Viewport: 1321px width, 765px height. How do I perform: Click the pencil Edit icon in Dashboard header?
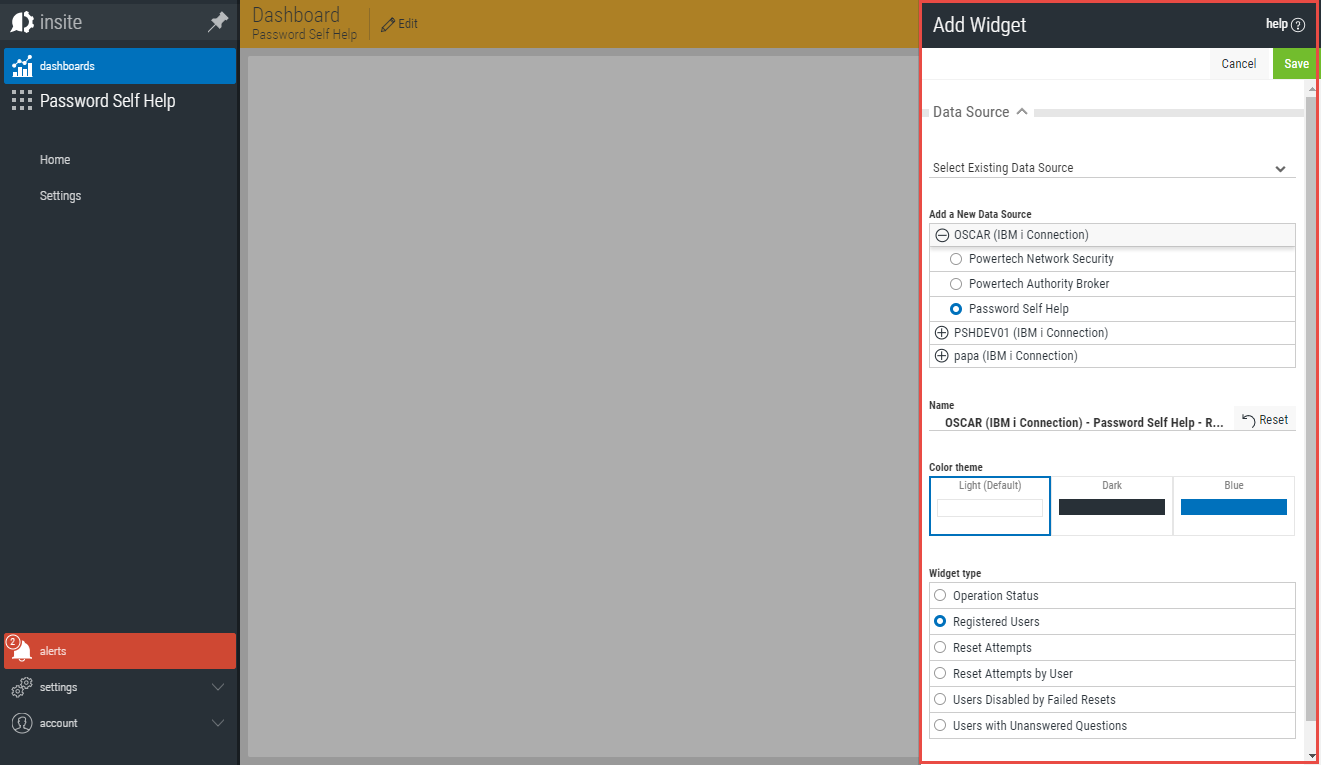click(x=388, y=24)
